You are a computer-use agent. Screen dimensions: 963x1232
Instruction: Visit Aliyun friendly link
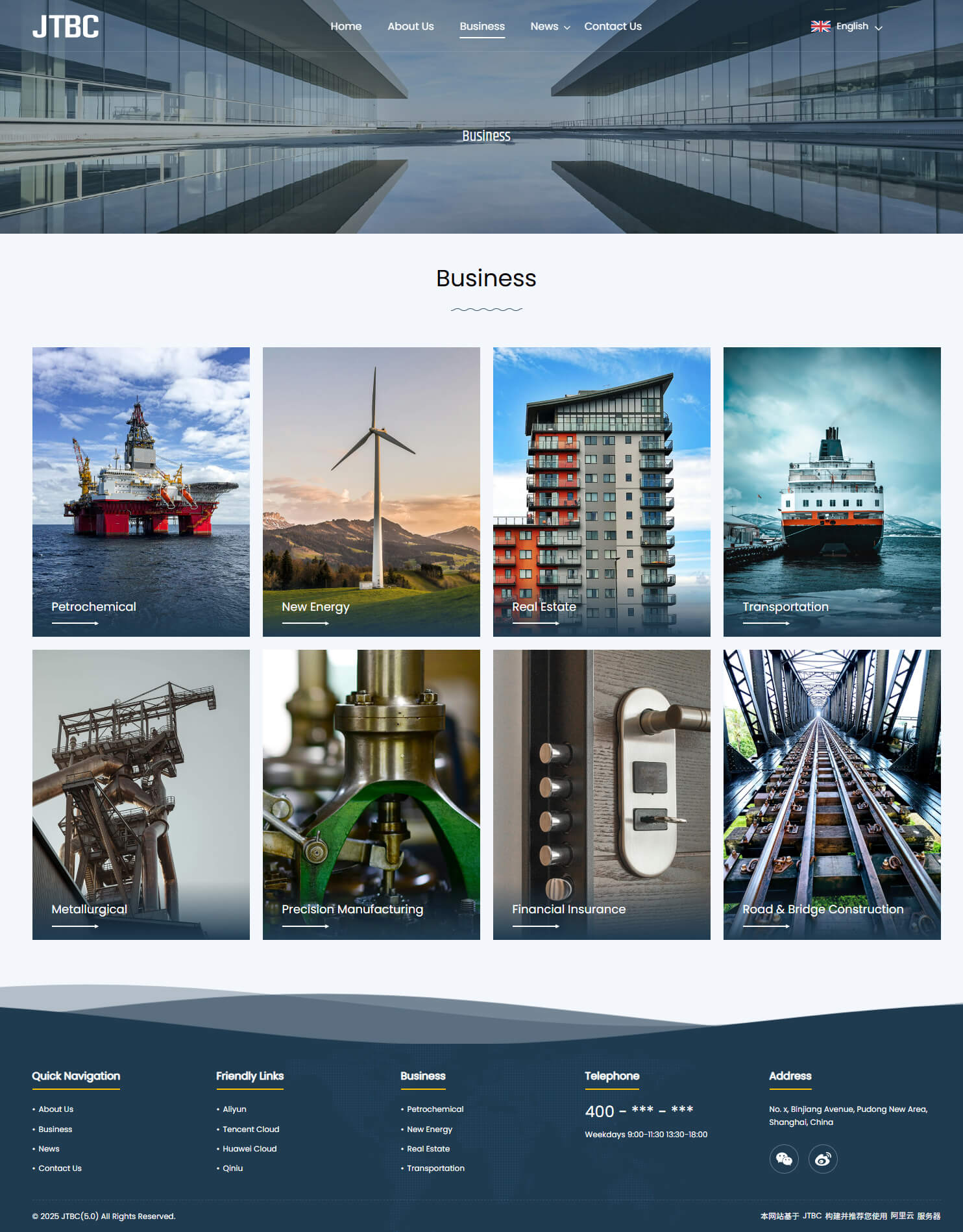[x=234, y=1109]
